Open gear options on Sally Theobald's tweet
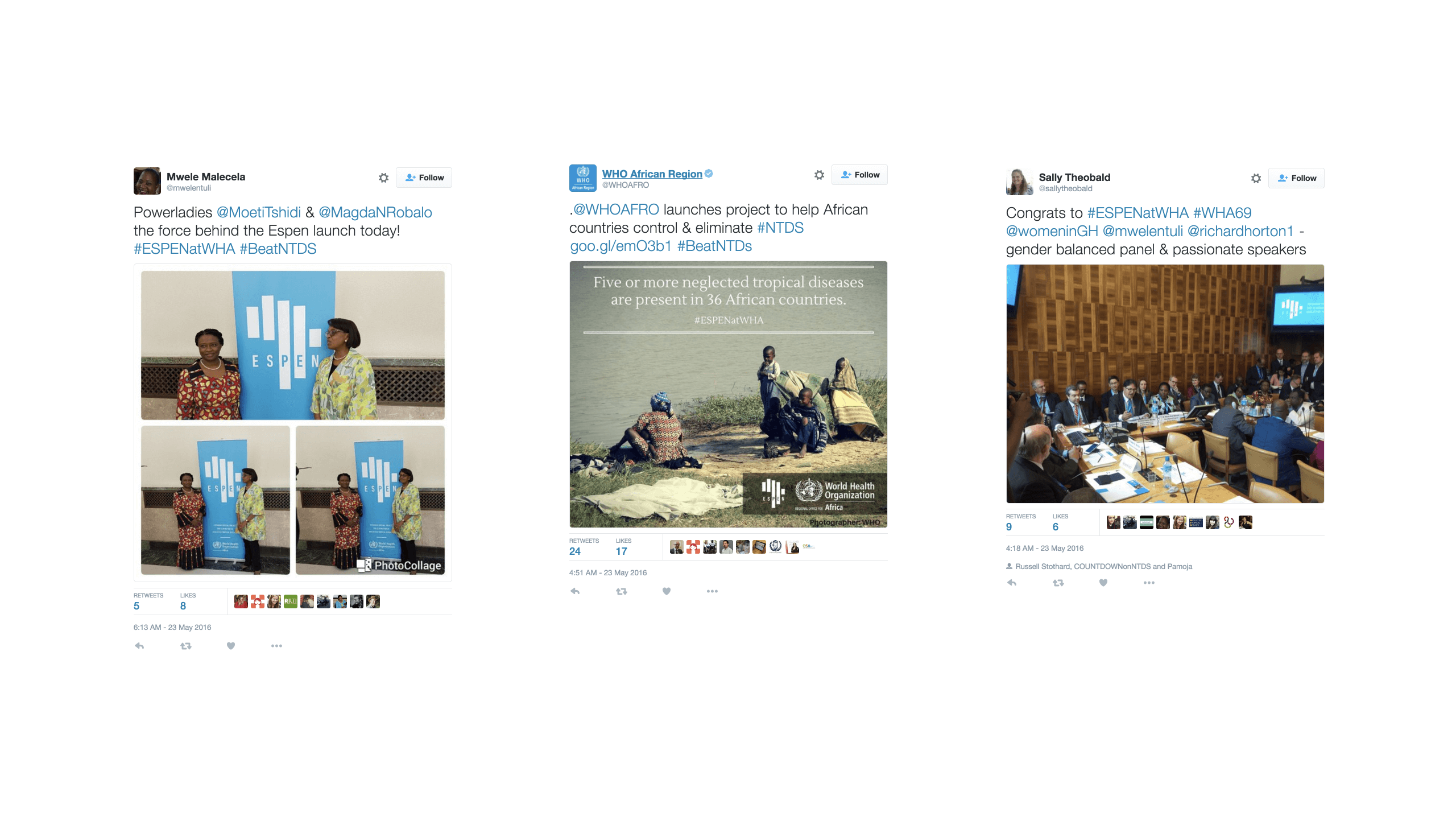Screen dimensions: 1456x820 click(1256, 178)
